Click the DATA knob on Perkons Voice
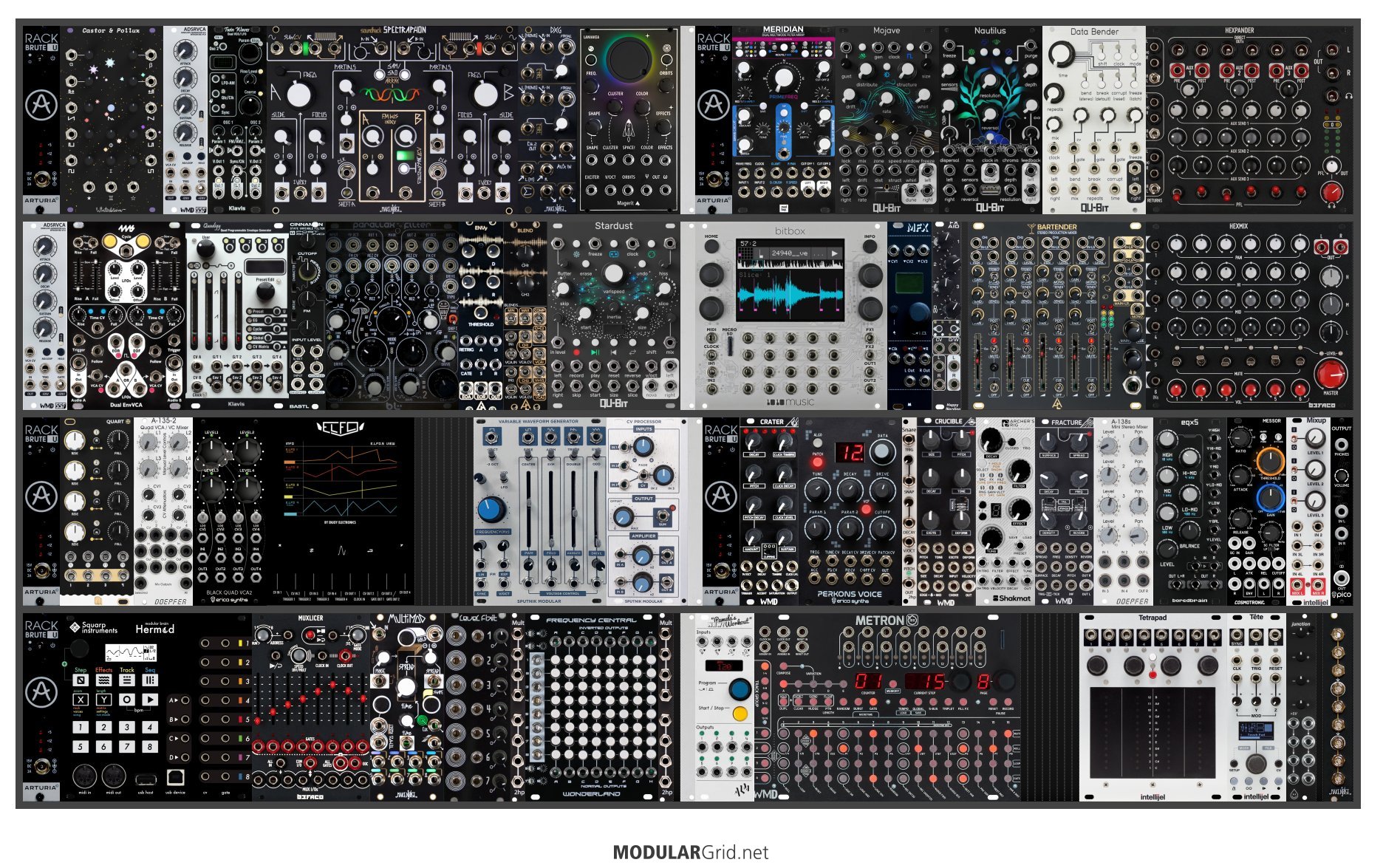The height and width of the screenshot is (868, 1383). [x=882, y=451]
